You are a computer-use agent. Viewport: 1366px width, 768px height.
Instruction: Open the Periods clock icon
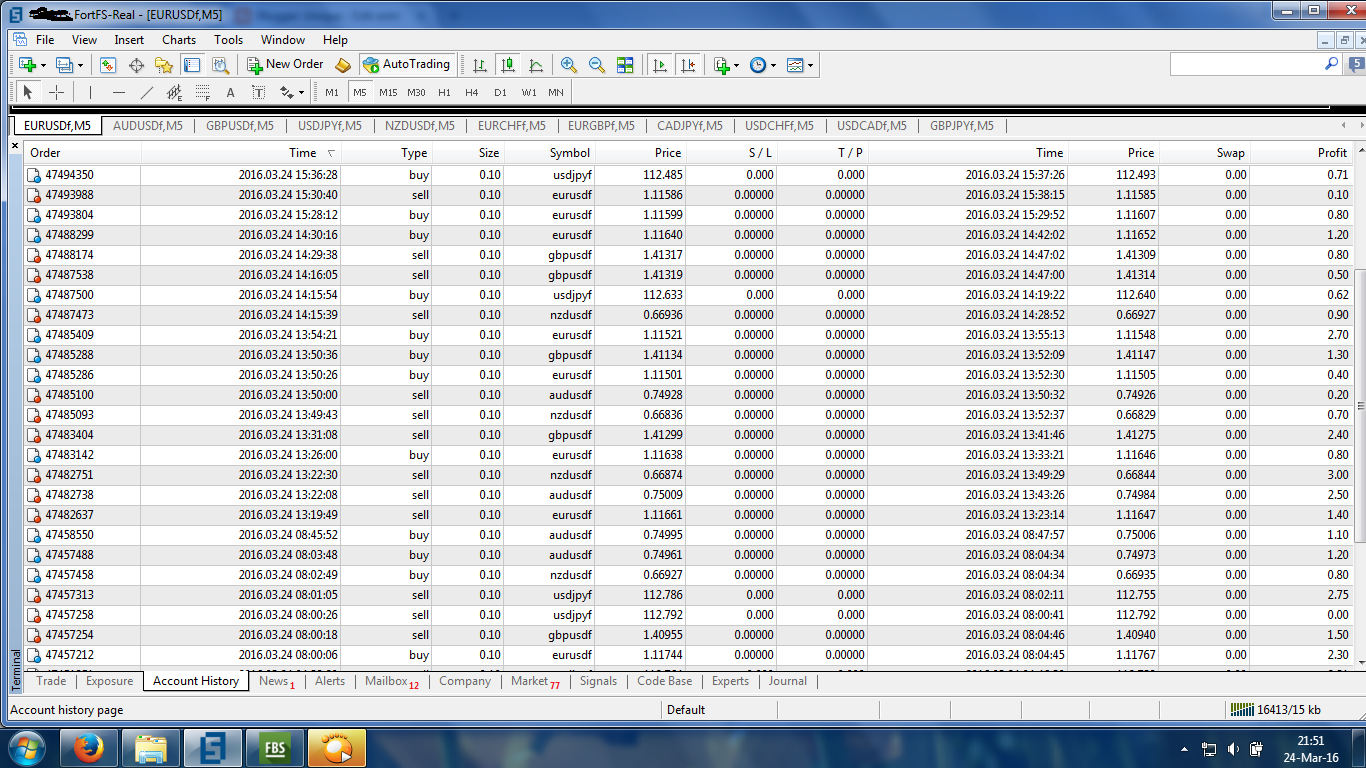coord(758,65)
